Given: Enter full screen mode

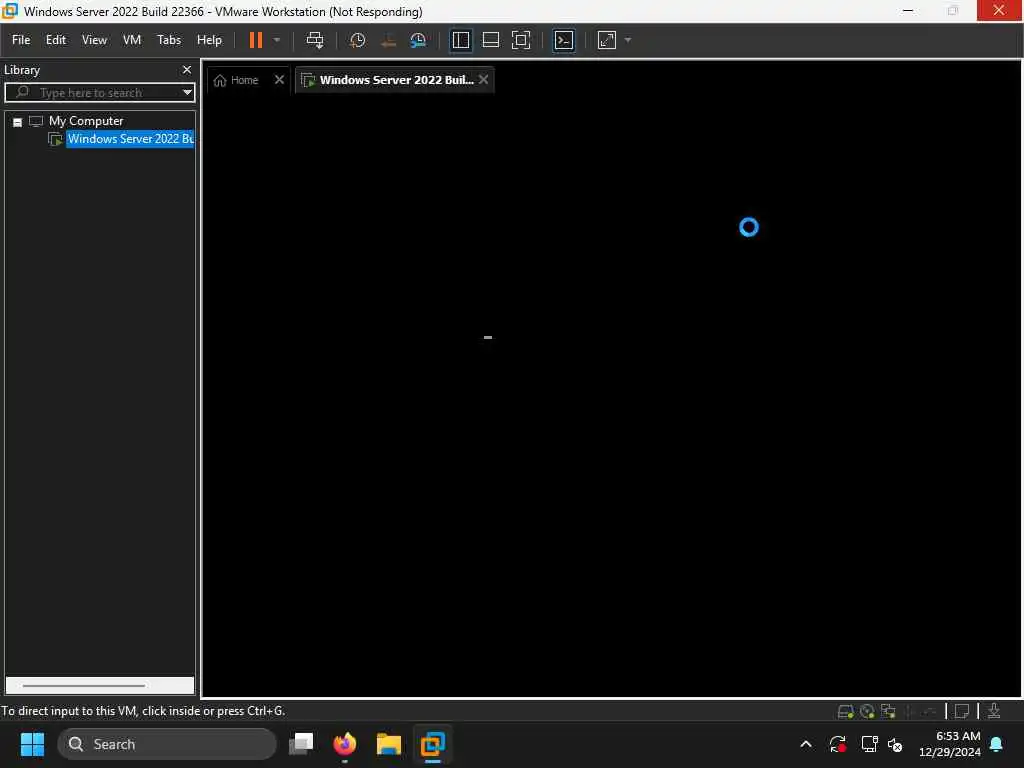Looking at the screenshot, I should click(520, 40).
